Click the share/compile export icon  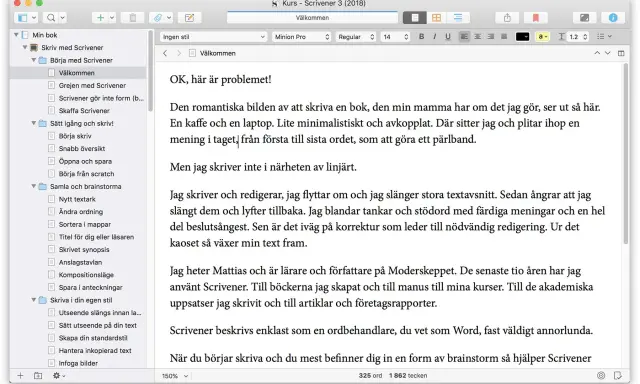click(507, 18)
